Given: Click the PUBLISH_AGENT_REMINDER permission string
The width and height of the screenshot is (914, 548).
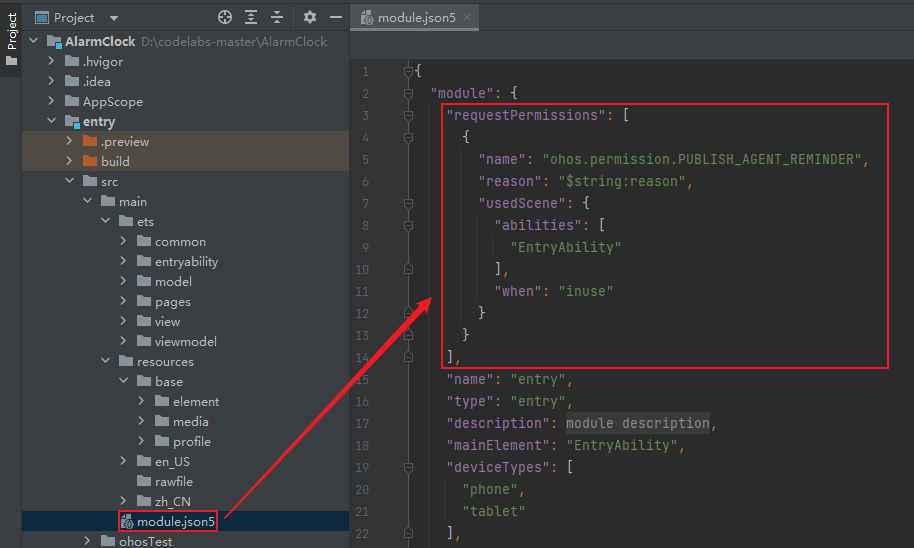Looking at the screenshot, I should pos(702,159).
